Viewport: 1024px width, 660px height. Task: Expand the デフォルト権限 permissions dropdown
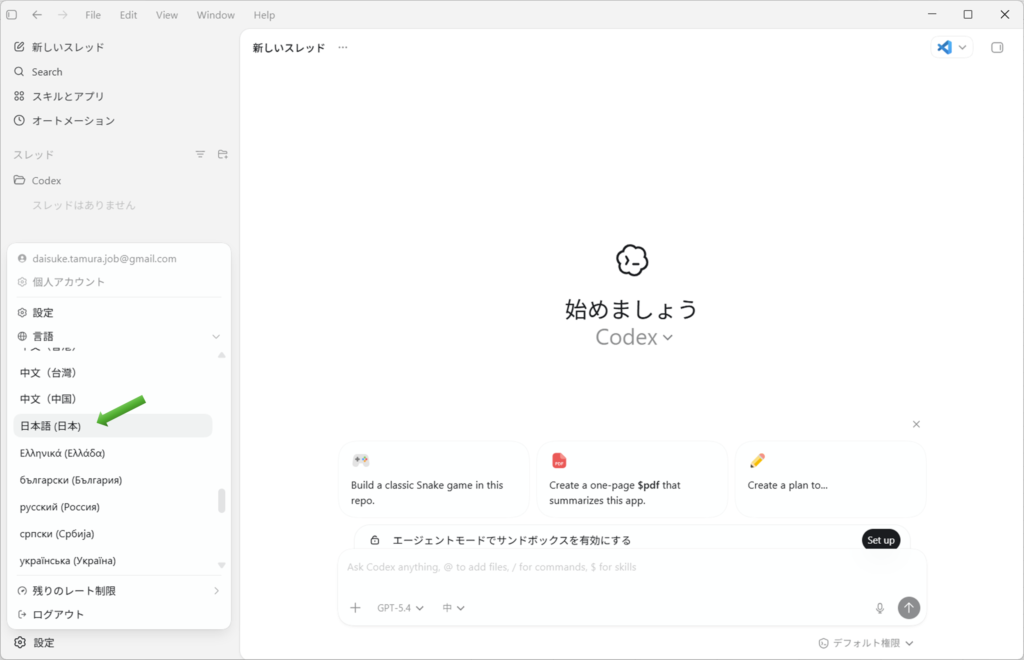point(866,643)
